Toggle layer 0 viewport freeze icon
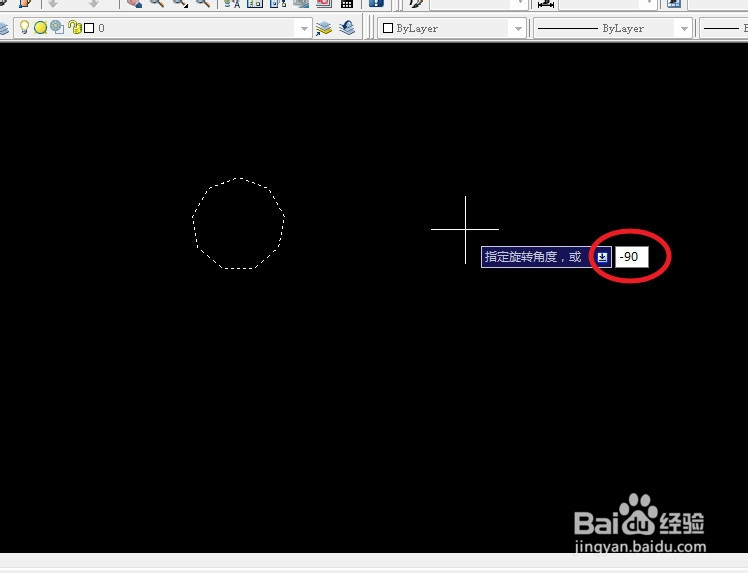Screen dimensions: 748x573 click(x=57, y=27)
